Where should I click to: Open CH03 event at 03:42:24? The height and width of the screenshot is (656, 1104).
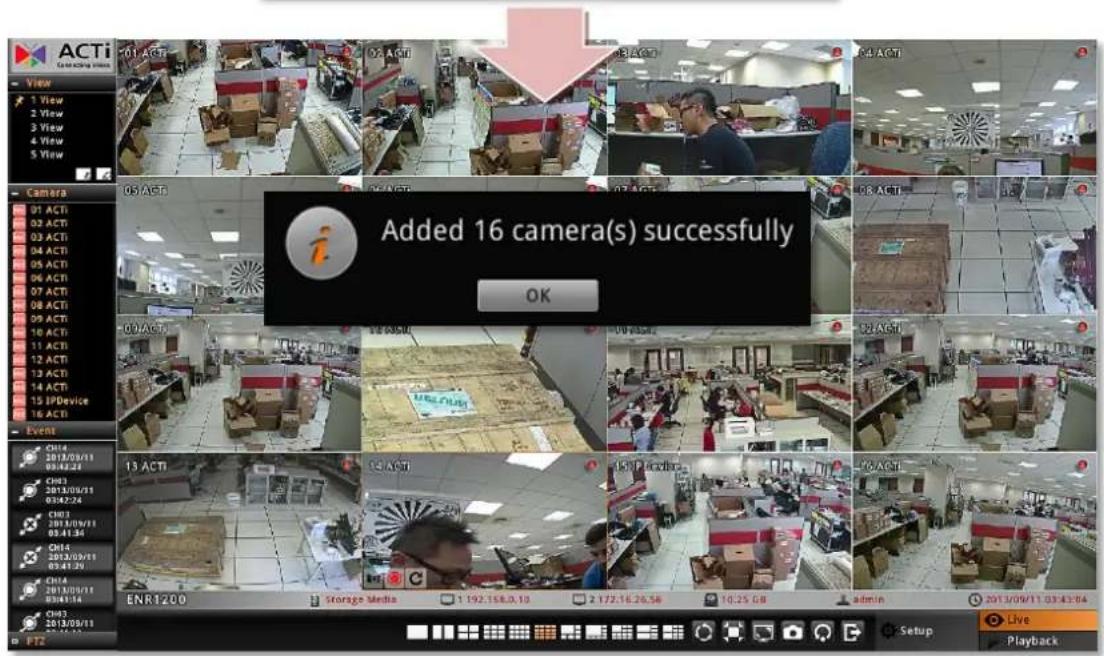pyautogui.click(x=62, y=491)
